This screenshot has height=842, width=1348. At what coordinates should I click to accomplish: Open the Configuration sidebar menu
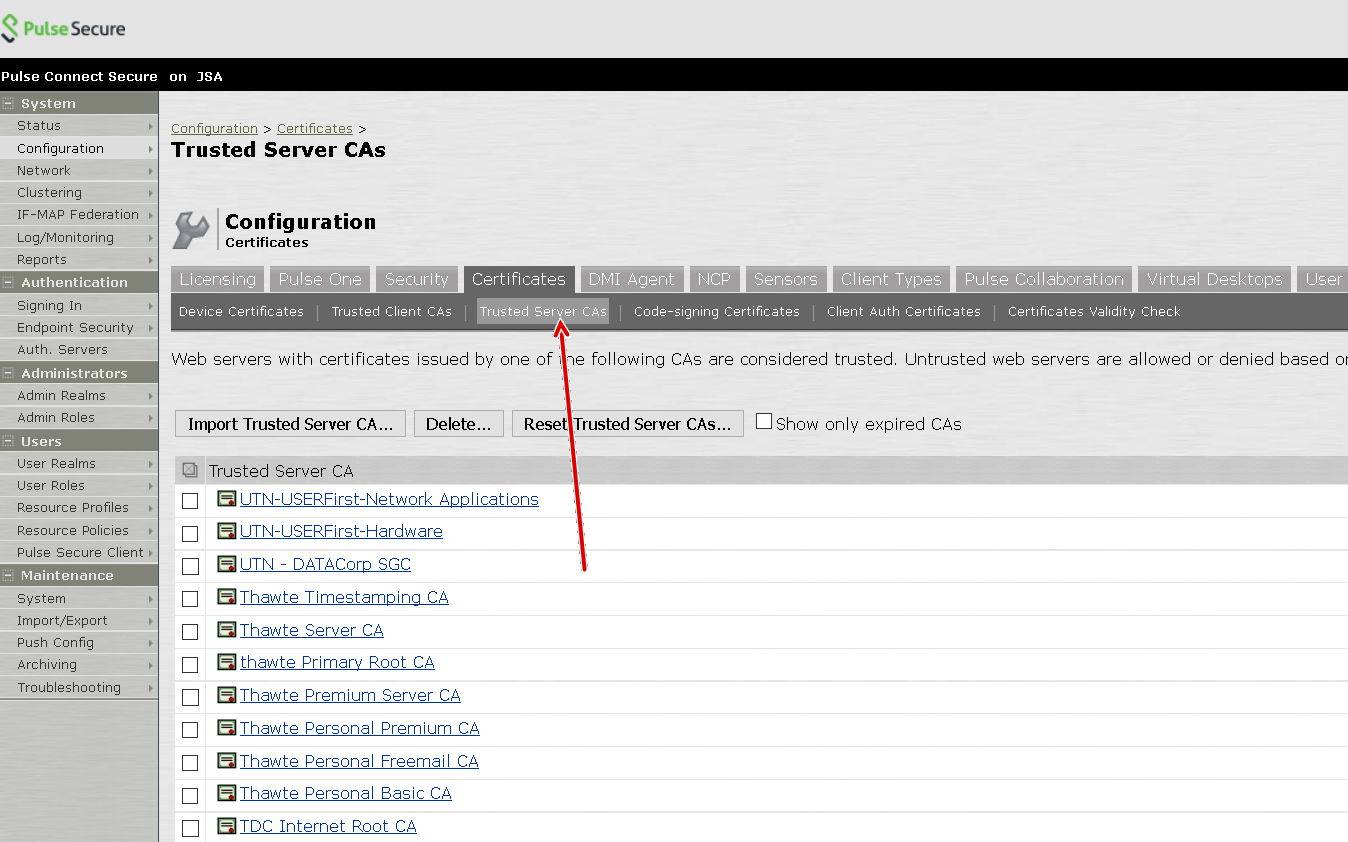[79, 148]
